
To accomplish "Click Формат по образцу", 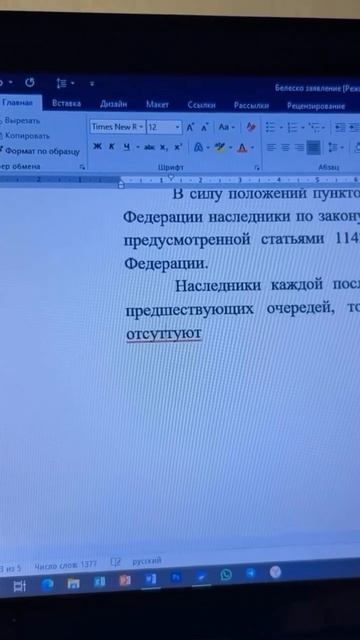I will click(x=41, y=151).
